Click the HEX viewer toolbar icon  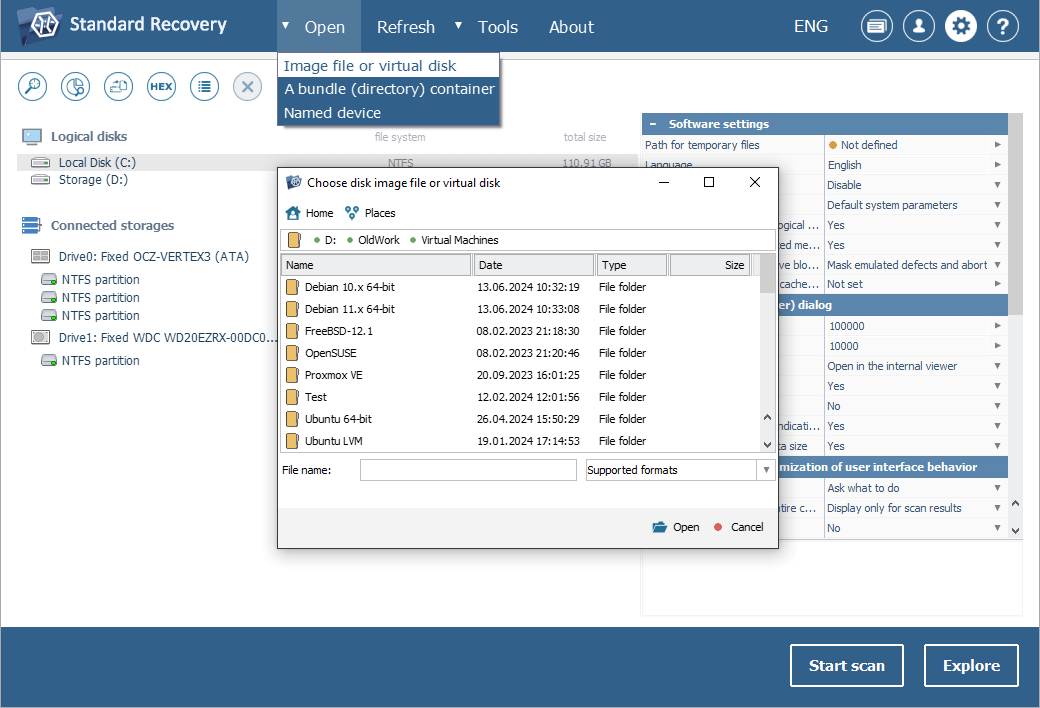click(161, 87)
